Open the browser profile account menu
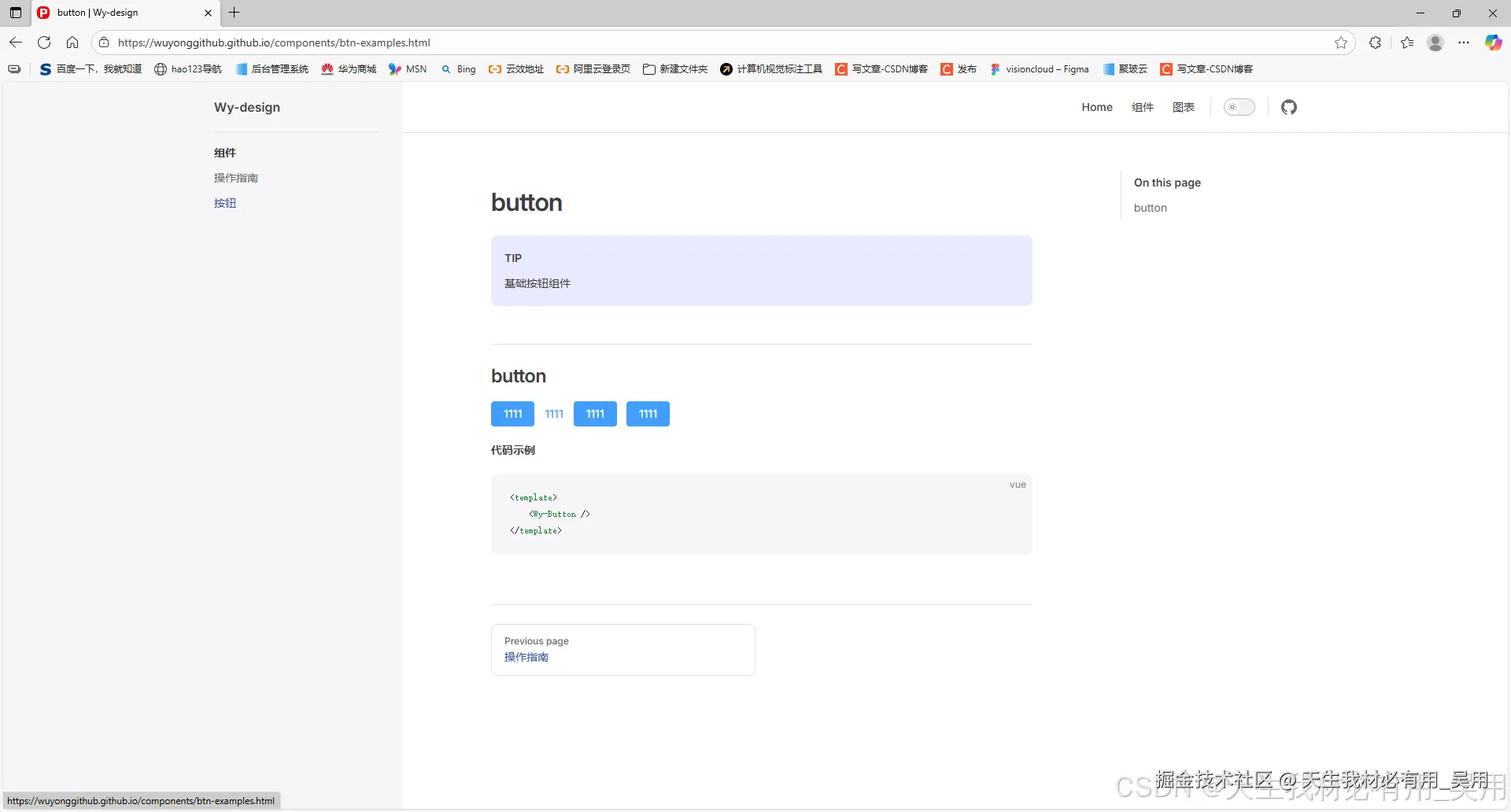1511x812 pixels. point(1435,42)
